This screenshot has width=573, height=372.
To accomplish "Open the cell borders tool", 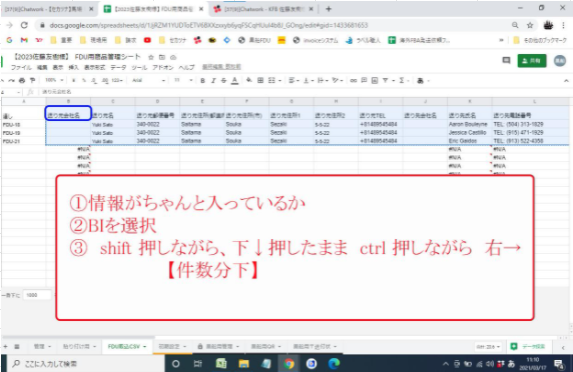I will click(x=260, y=80).
